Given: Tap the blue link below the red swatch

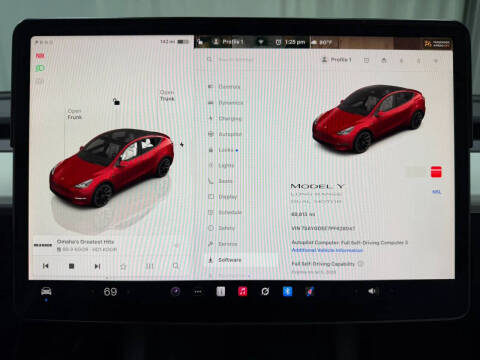Looking at the screenshot, I should 437,192.
